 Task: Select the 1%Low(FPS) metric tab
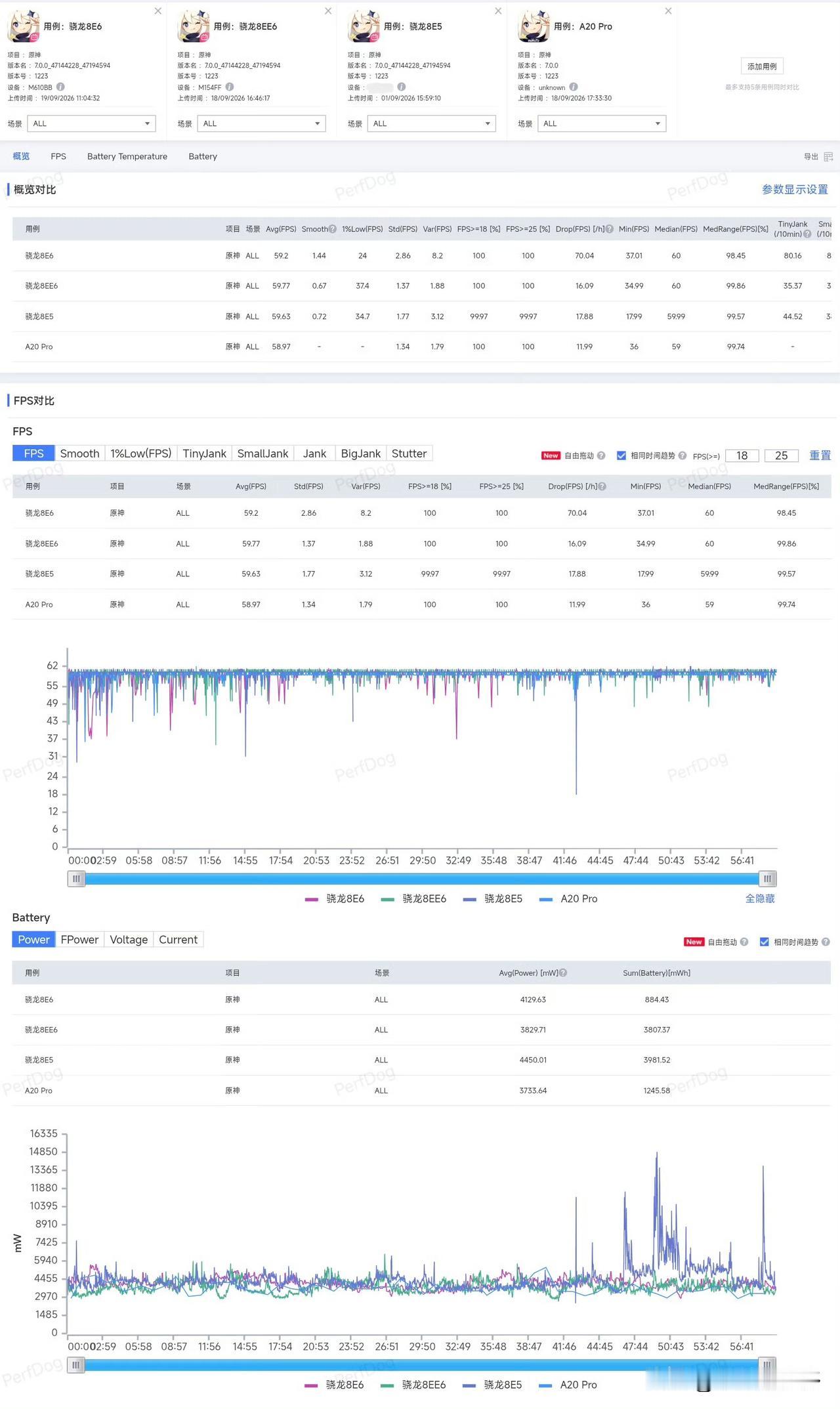(141, 453)
